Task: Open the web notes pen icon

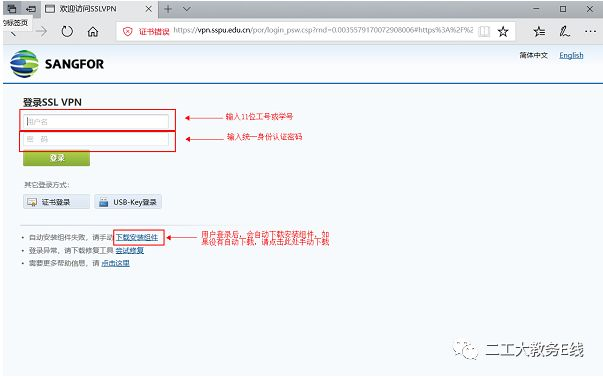Action: [x=564, y=32]
